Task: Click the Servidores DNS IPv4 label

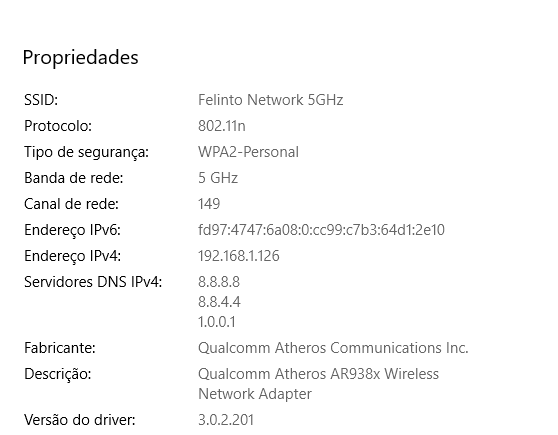Action: coord(93,282)
